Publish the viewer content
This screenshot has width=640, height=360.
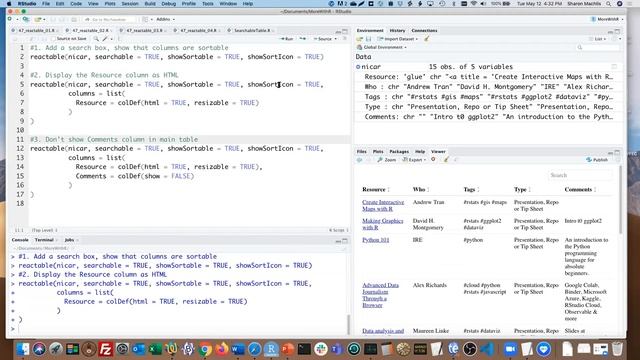pyautogui.click(x=597, y=160)
